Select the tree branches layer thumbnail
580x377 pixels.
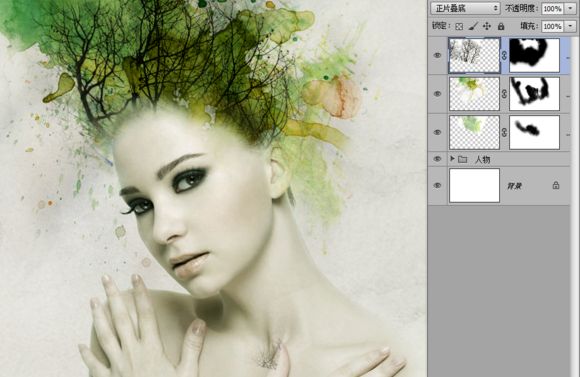[x=474, y=55]
